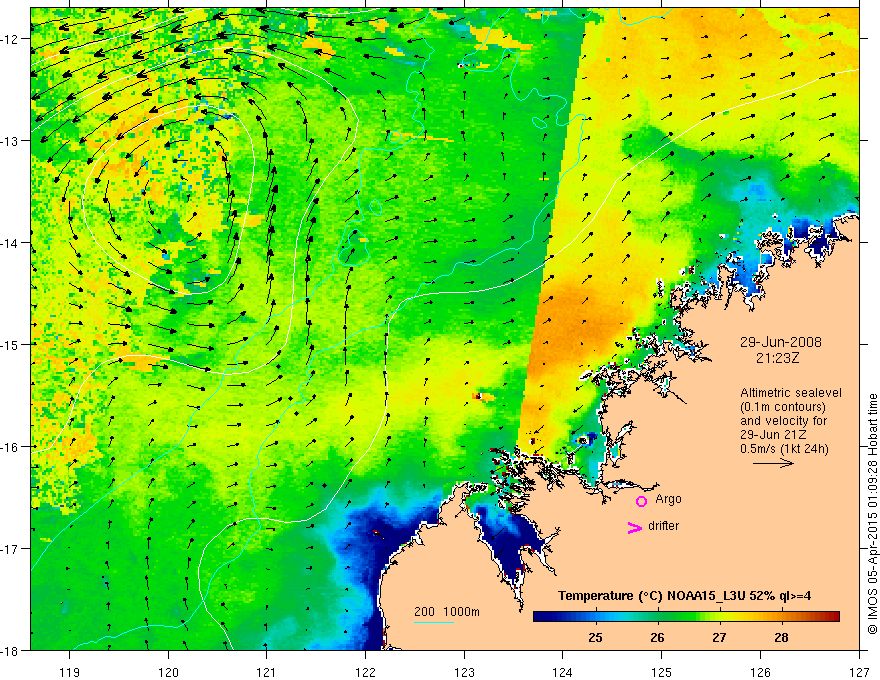Screen dimensions: 880x680
Task: Click the velocity scale reference arrow
Action: coord(773,463)
